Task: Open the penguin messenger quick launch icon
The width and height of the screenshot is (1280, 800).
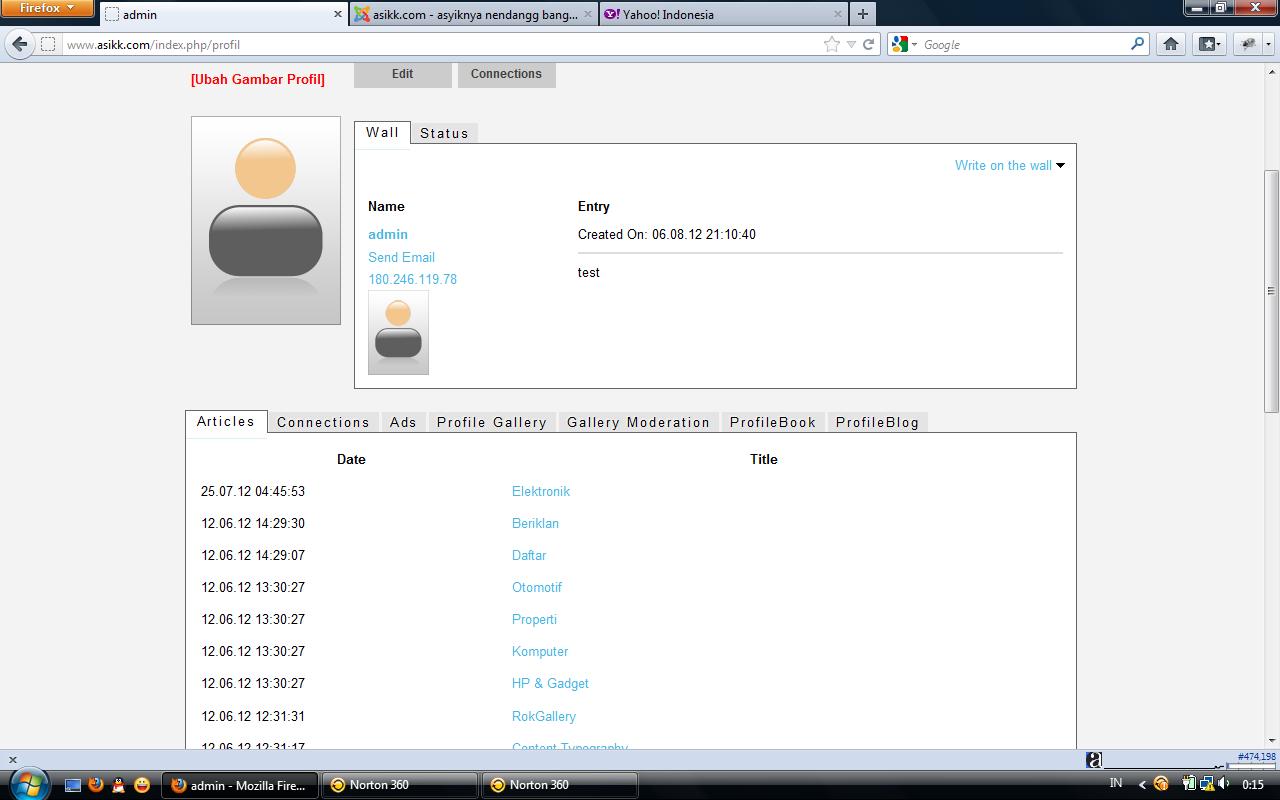Action: [119, 785]
